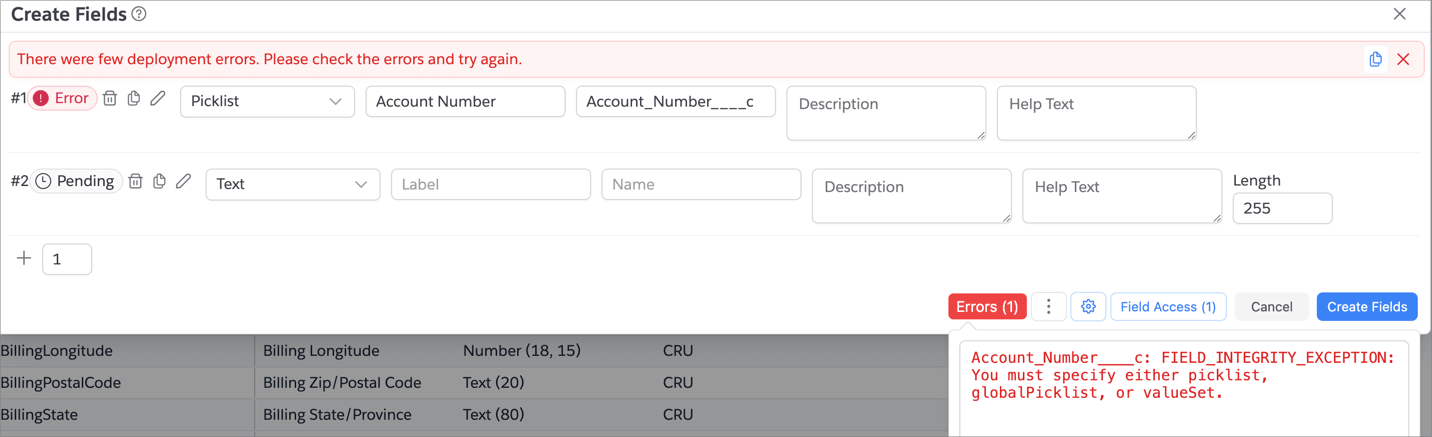1432x437 pixels.
Task: Cancel the field creation dialog
Action: pos(1271,307)
